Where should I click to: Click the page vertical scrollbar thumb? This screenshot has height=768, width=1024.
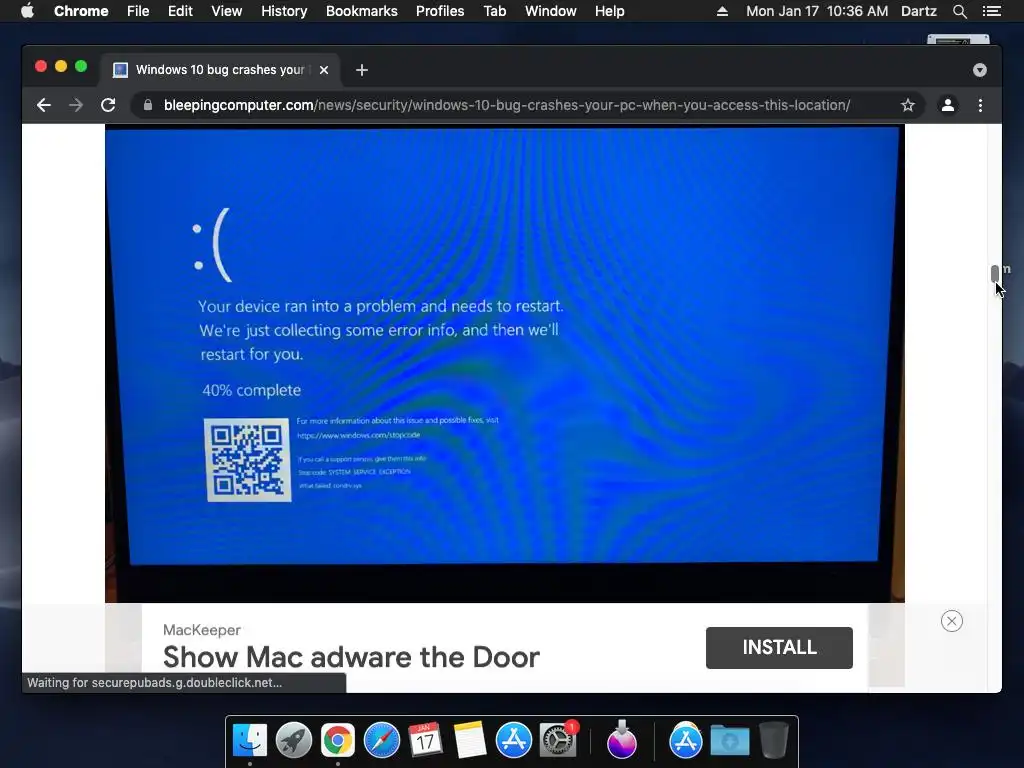click(995, 273)
